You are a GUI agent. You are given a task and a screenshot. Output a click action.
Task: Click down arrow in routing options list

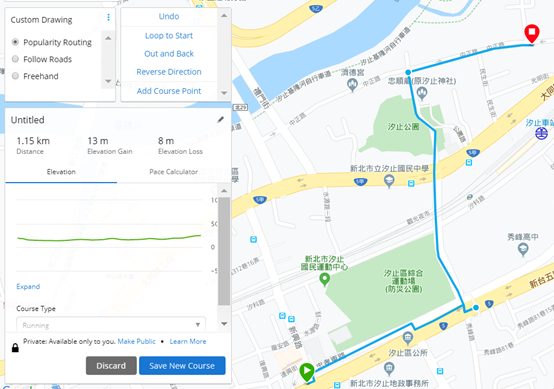[108, 81]
